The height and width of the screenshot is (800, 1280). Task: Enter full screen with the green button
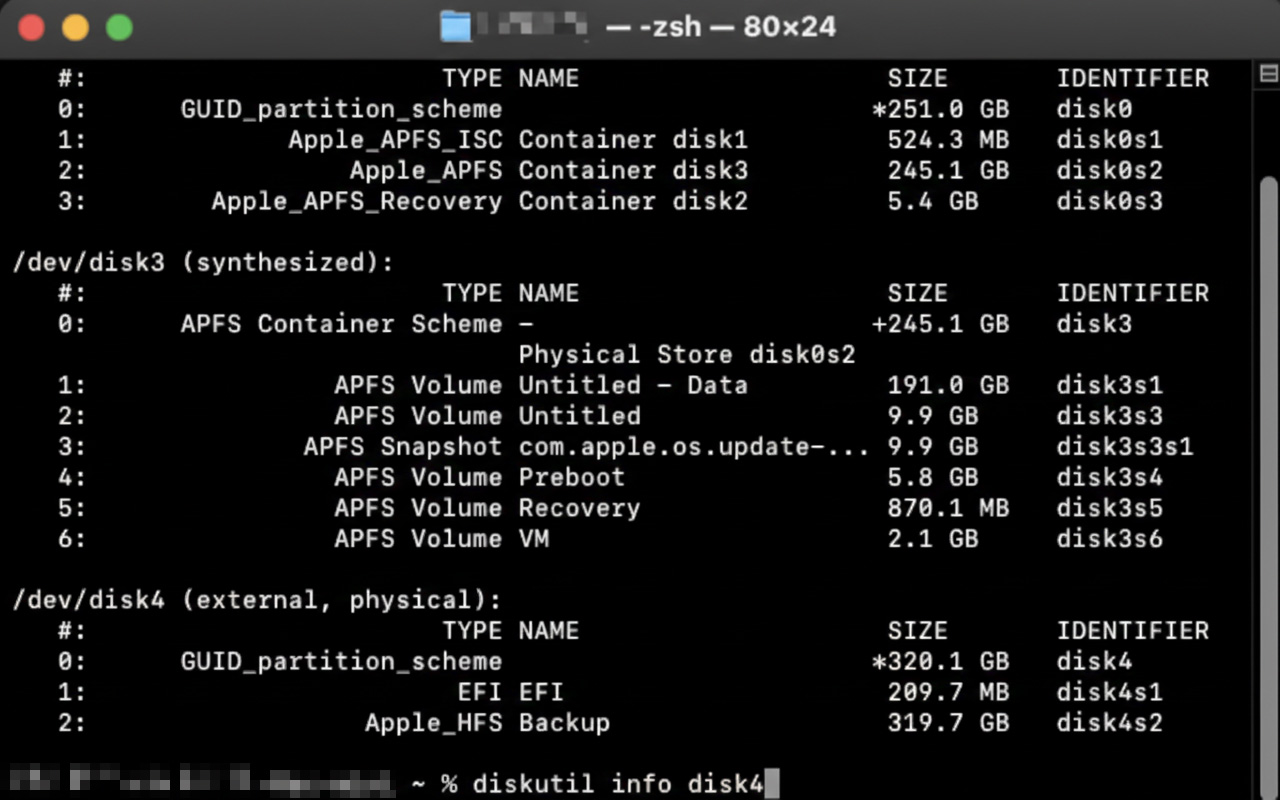tap(117, 27)
